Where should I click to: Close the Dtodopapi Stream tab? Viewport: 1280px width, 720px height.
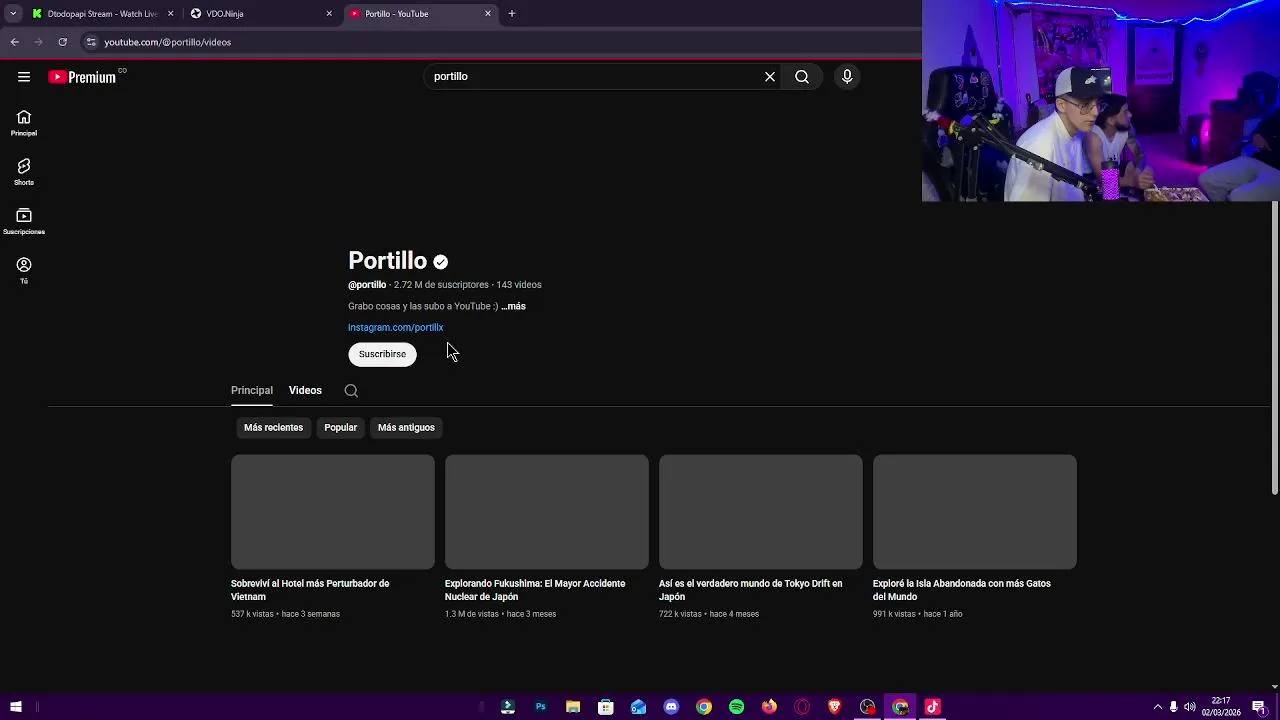171,14
